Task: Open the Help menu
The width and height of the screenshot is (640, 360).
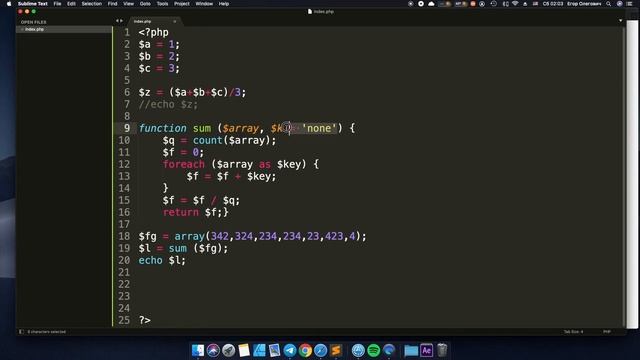Action: click(x=224, y=4)
